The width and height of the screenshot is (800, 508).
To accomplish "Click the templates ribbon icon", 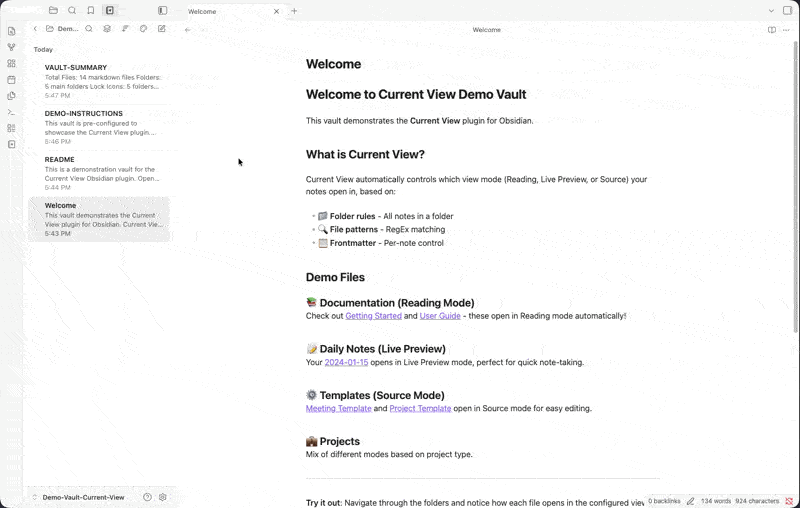I will pos(12,96).
